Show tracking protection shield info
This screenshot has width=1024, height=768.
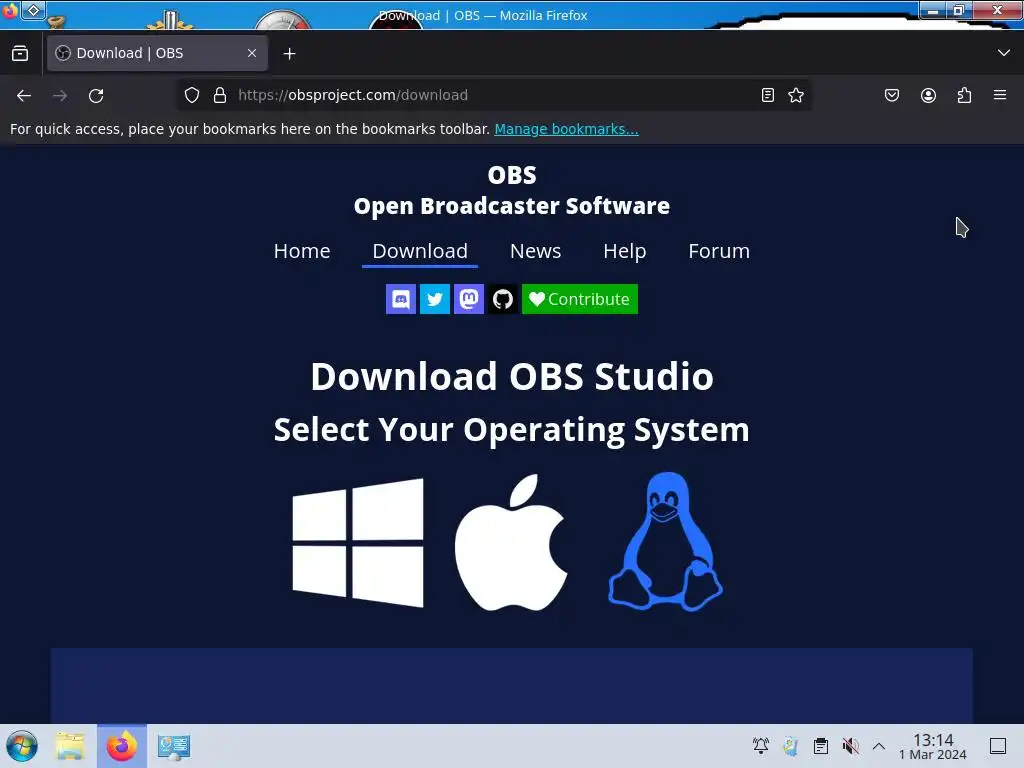click(x=191, y=95)
